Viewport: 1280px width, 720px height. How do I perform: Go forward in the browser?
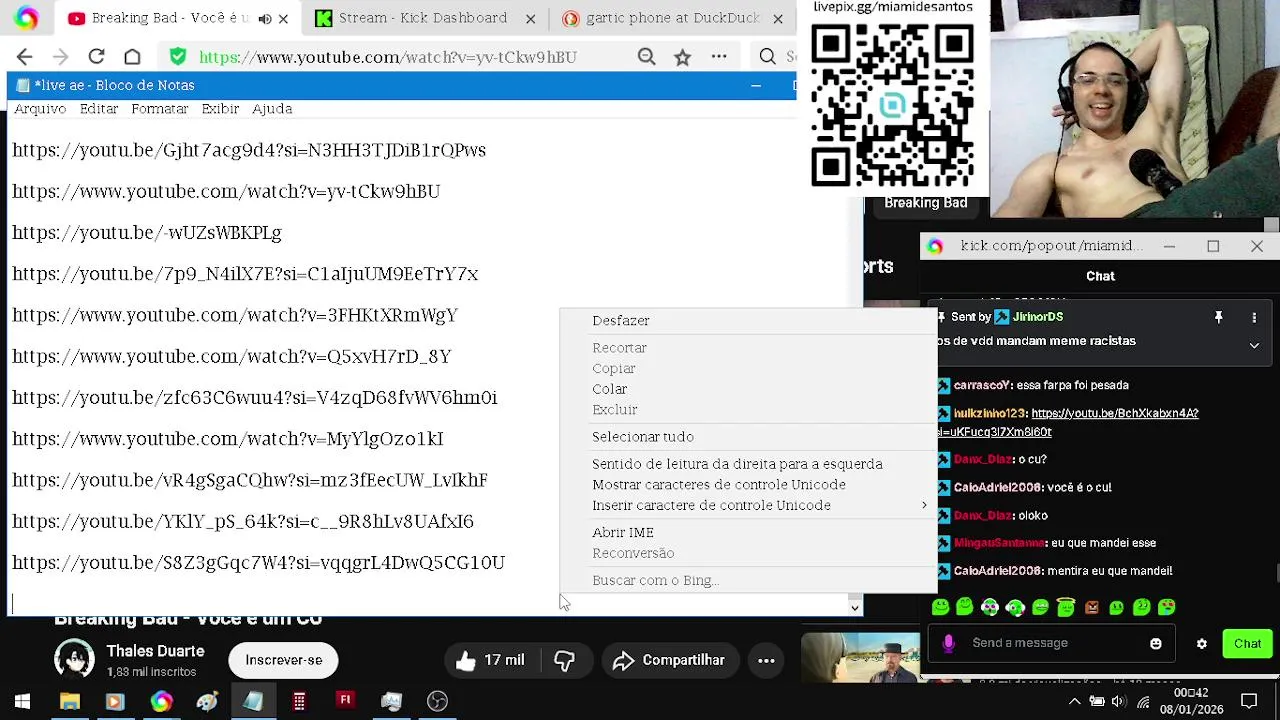(x=60, y=57)
